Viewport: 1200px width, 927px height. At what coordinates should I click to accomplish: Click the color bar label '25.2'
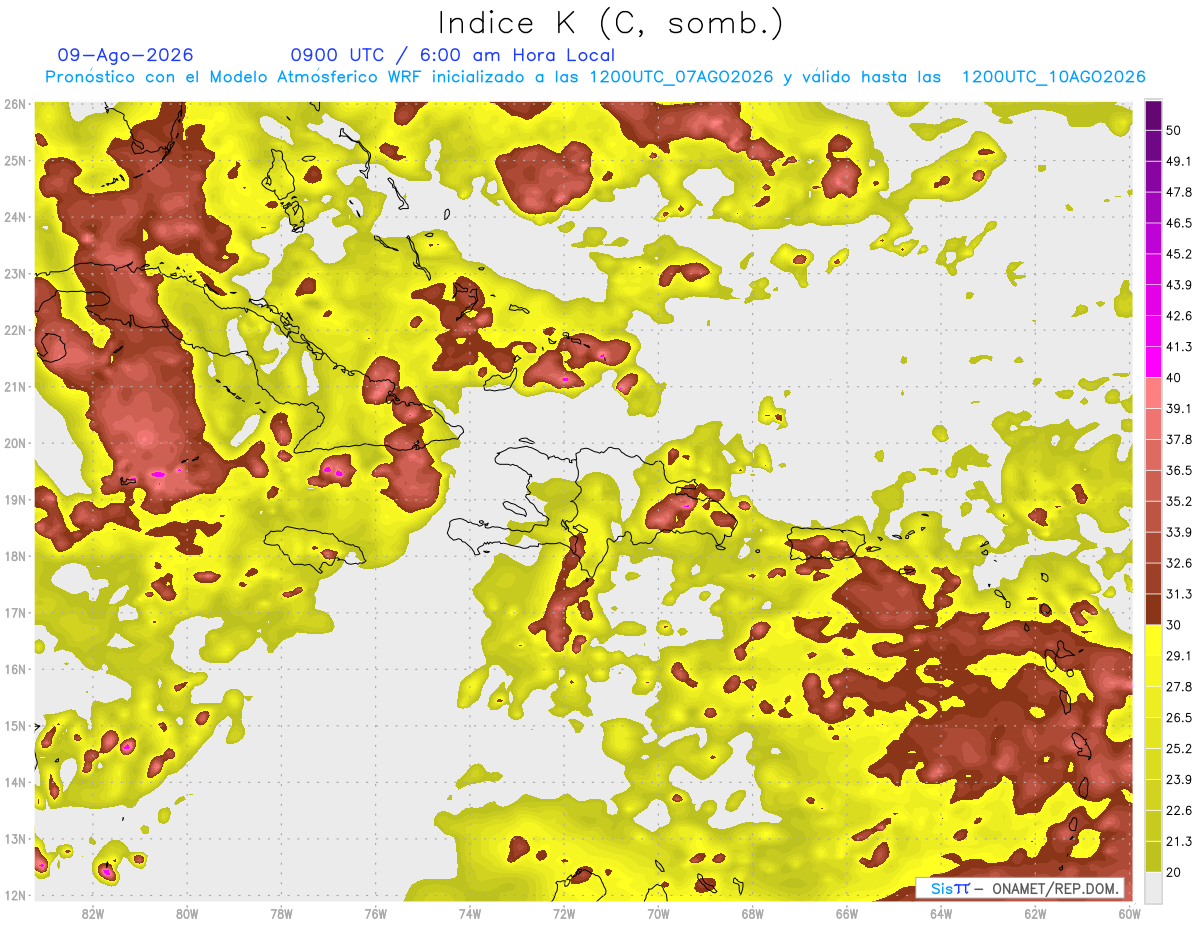pos(1178,748)
